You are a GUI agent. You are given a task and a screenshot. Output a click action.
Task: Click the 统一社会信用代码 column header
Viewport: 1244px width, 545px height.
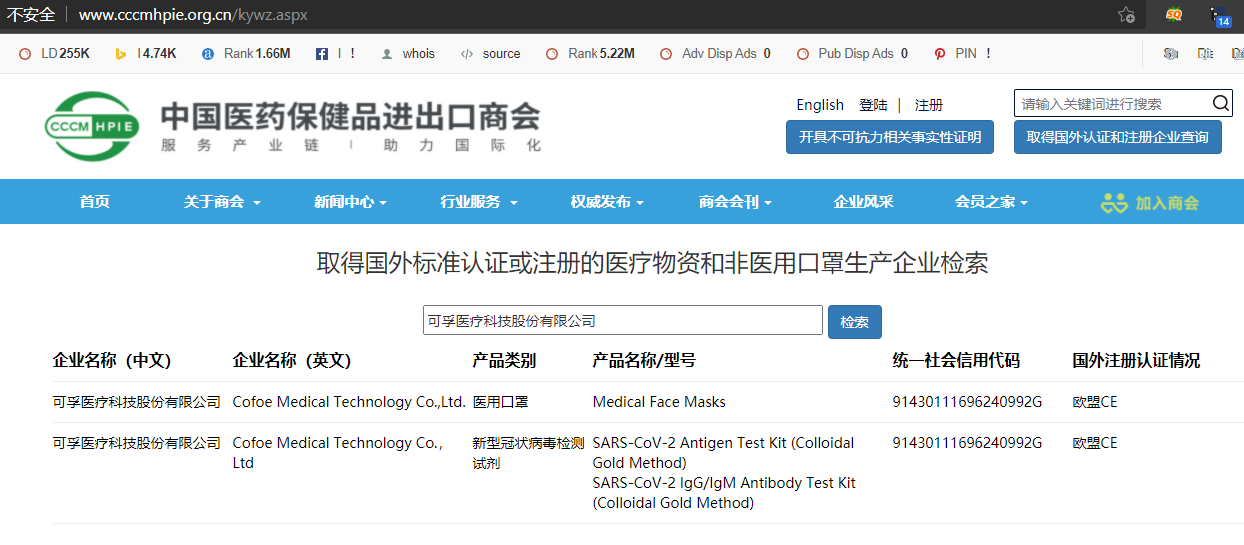956,361
